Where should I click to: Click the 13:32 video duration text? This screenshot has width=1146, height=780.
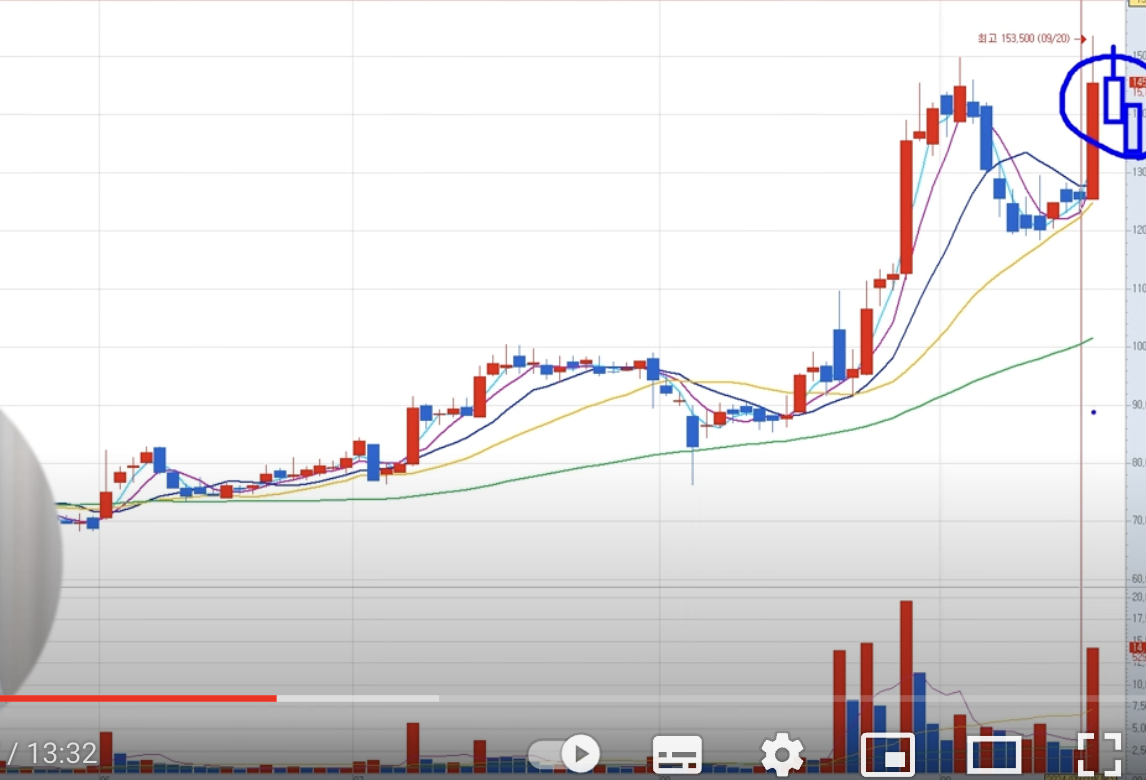coord(61,753)
